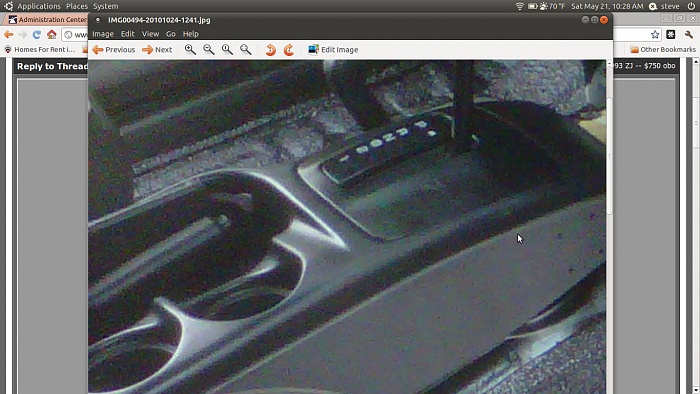Open the Other Bookmarks folder

pyautogui.click(x=663, y=50)
